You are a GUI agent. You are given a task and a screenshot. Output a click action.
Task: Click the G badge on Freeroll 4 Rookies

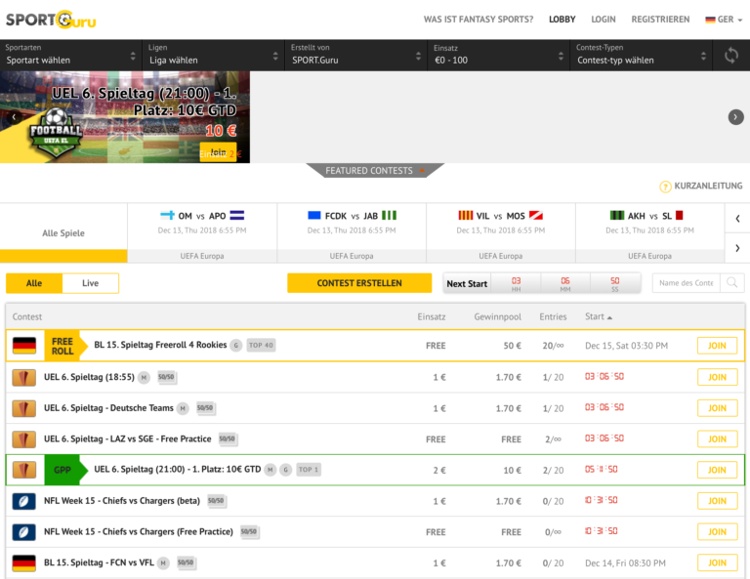[236, 345]
